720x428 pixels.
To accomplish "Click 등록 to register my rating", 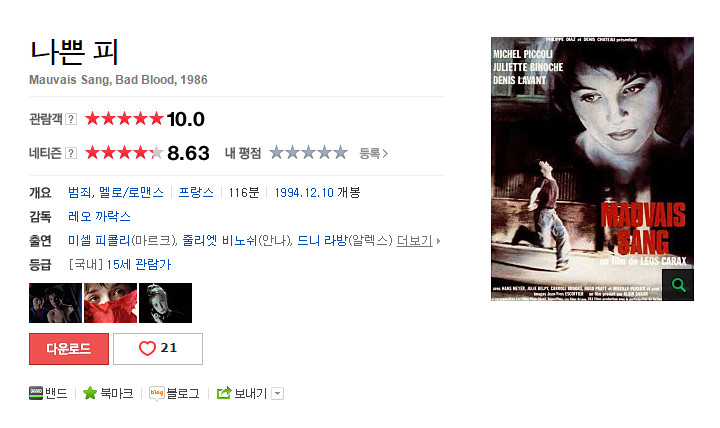I will pos(373,153).
